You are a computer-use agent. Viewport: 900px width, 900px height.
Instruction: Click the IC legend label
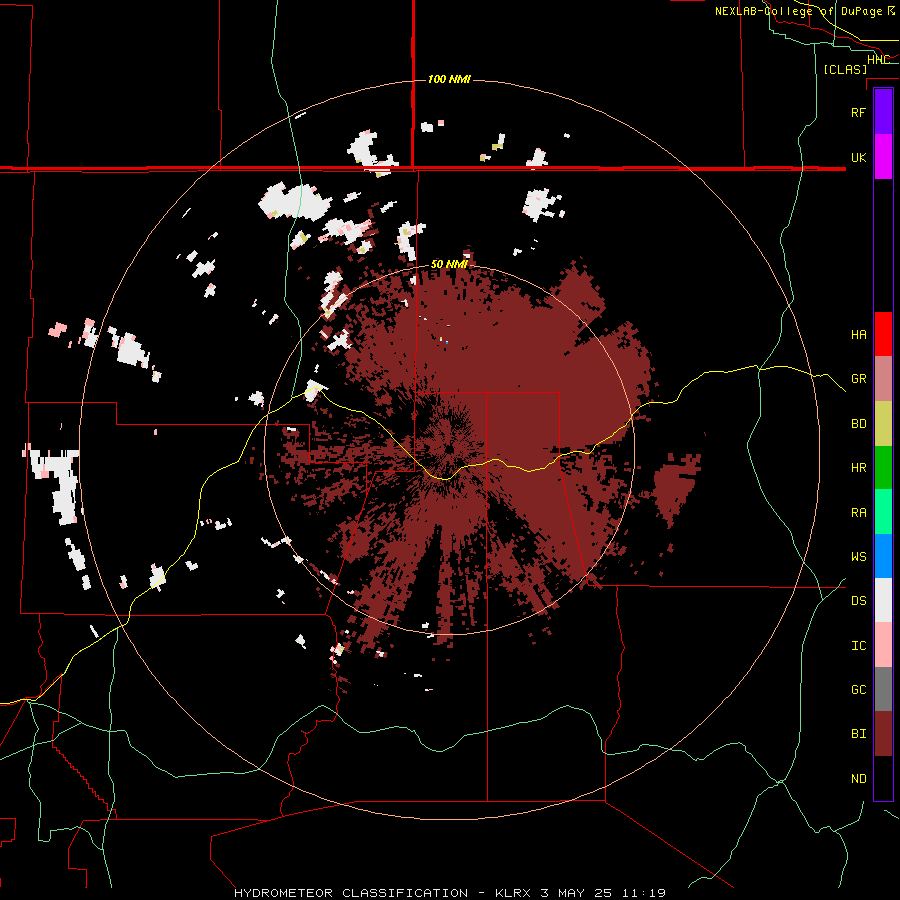click(x=858, y=646)
